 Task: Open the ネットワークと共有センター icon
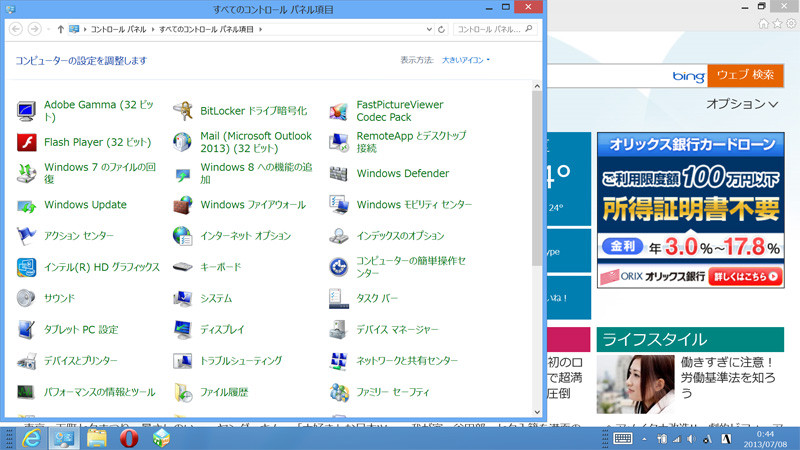click(338, 361)
